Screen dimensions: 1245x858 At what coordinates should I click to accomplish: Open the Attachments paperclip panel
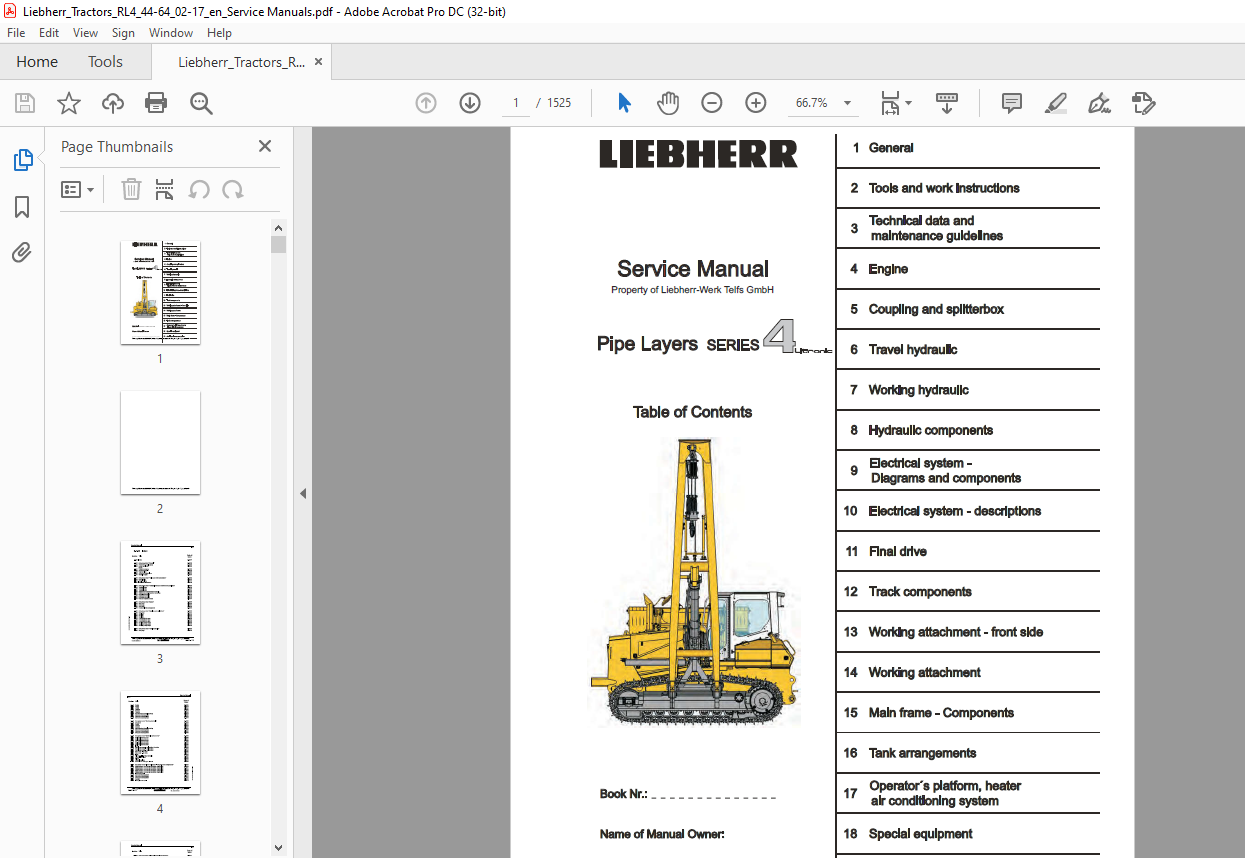pos(22,253)
